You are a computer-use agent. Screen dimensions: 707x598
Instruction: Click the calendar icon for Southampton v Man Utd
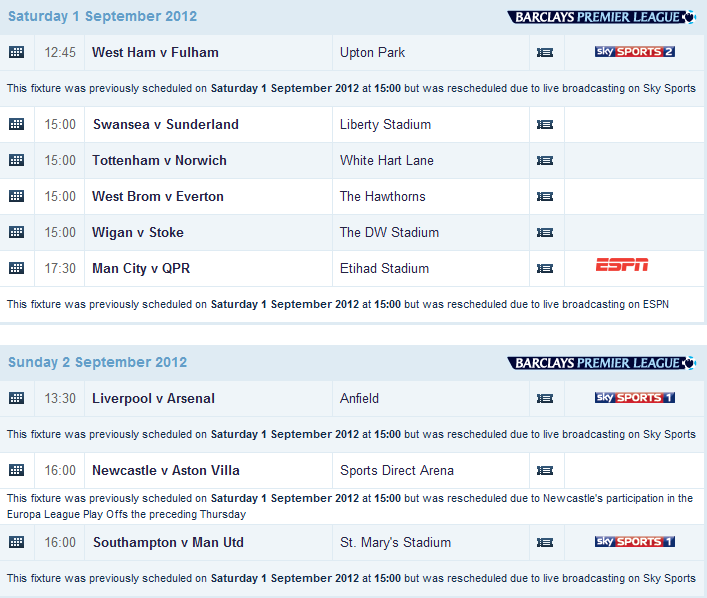(x=16, y=542)
